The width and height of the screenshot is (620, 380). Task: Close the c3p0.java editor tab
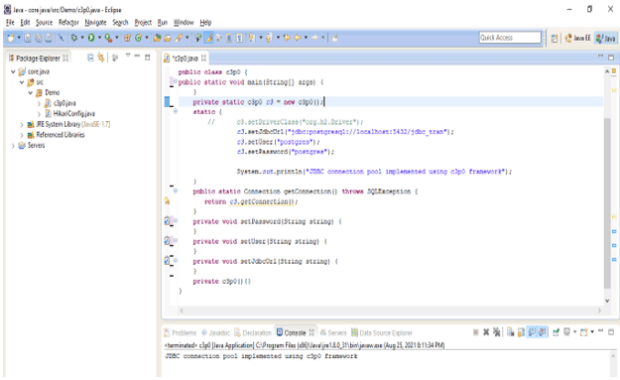point(204,58)
